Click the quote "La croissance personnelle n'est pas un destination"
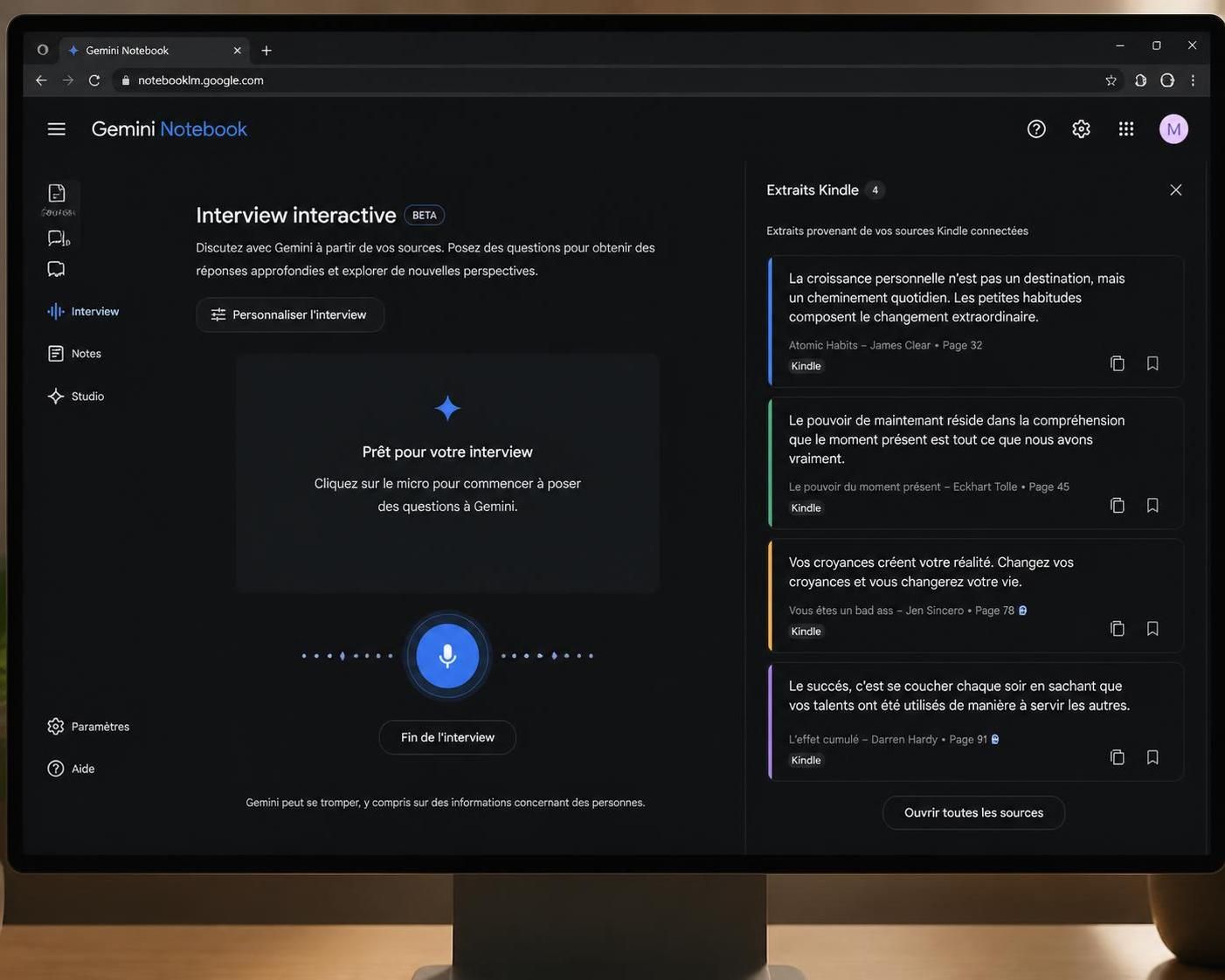 957,298
